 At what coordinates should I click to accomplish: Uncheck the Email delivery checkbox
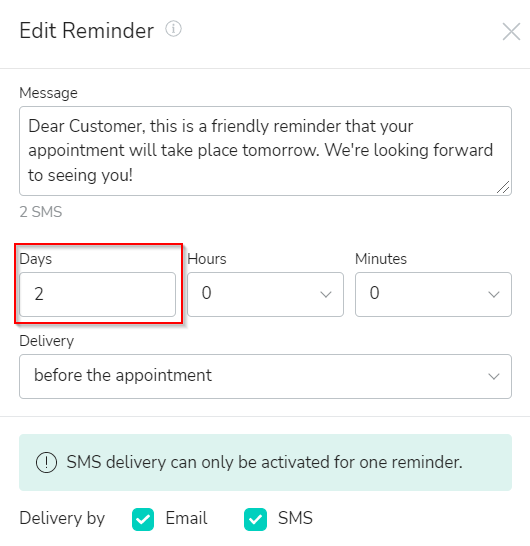coord(143,519)
